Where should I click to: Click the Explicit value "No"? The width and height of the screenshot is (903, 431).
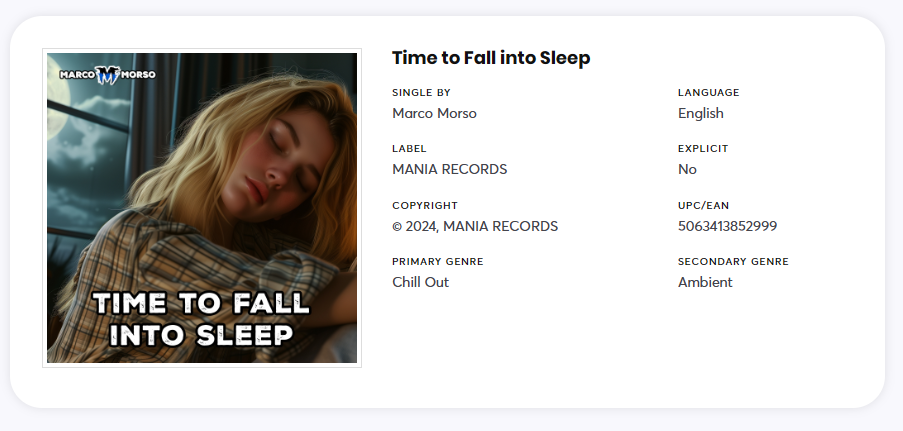click(687, 169)
